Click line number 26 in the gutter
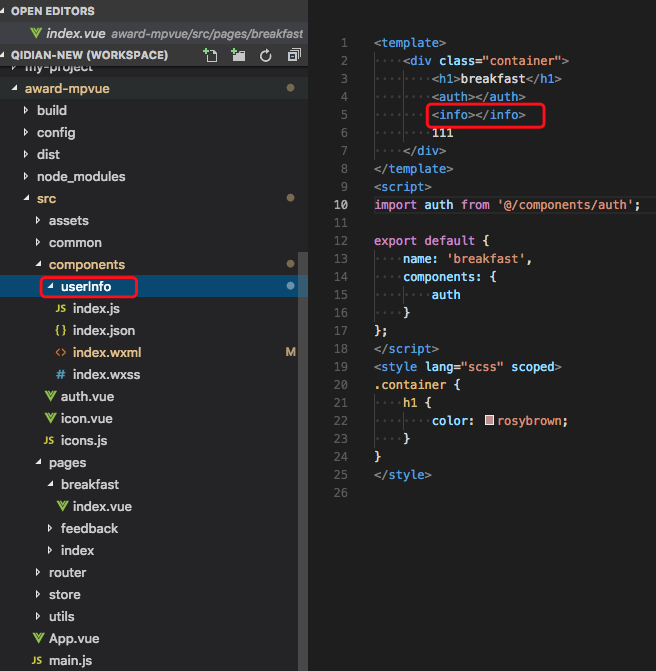 point(341,493)
